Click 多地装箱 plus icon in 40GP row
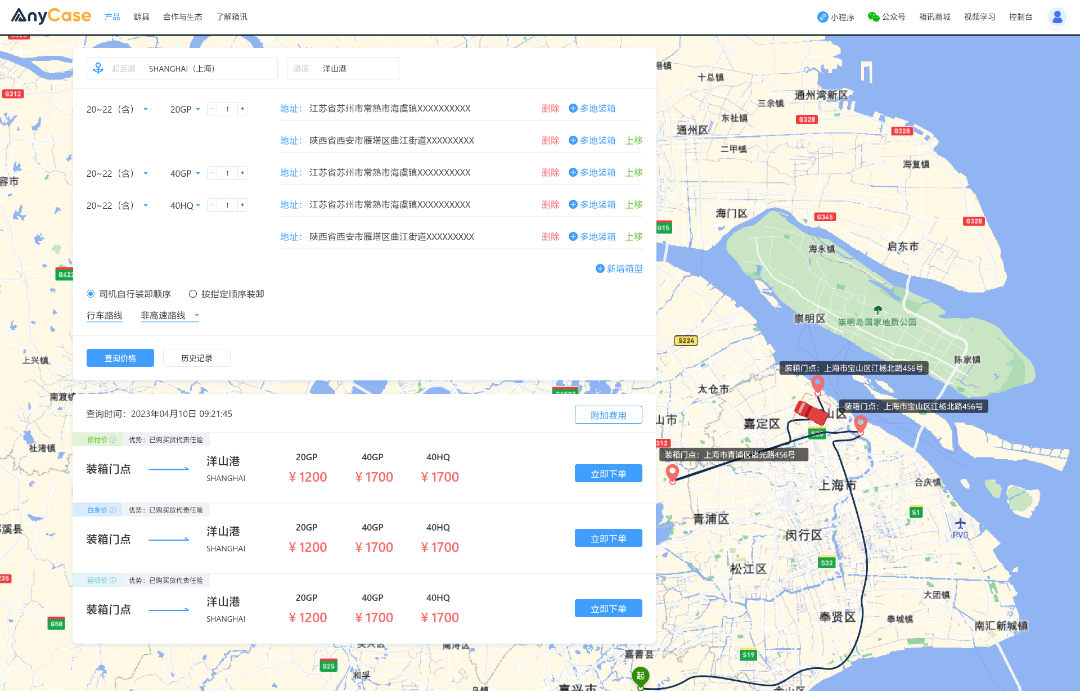Image resolution: width=1080 pixels, height=691 pixels. pyautogui.click(x=572, y=173)
